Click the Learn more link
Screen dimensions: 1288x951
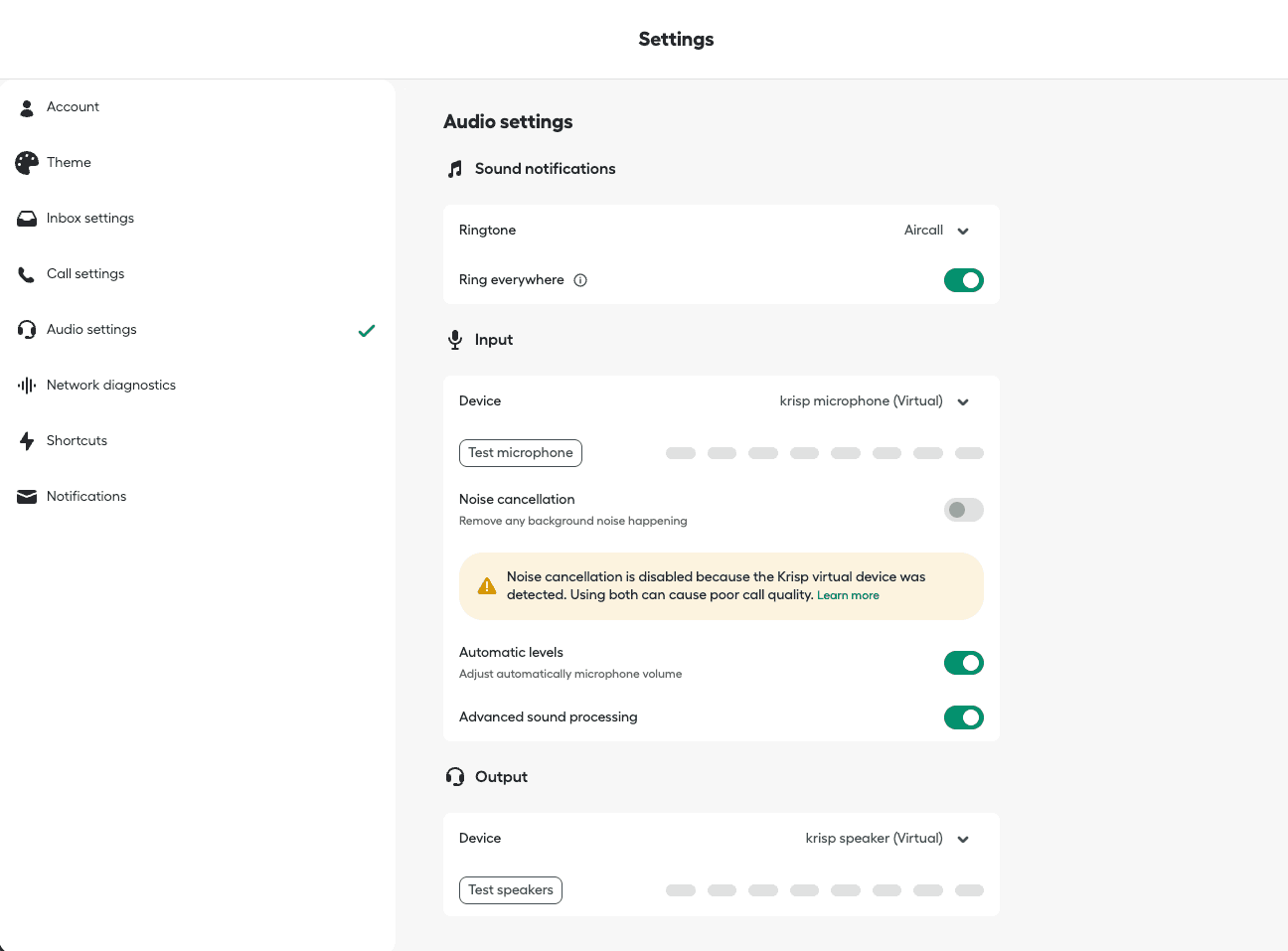[848, 594]
